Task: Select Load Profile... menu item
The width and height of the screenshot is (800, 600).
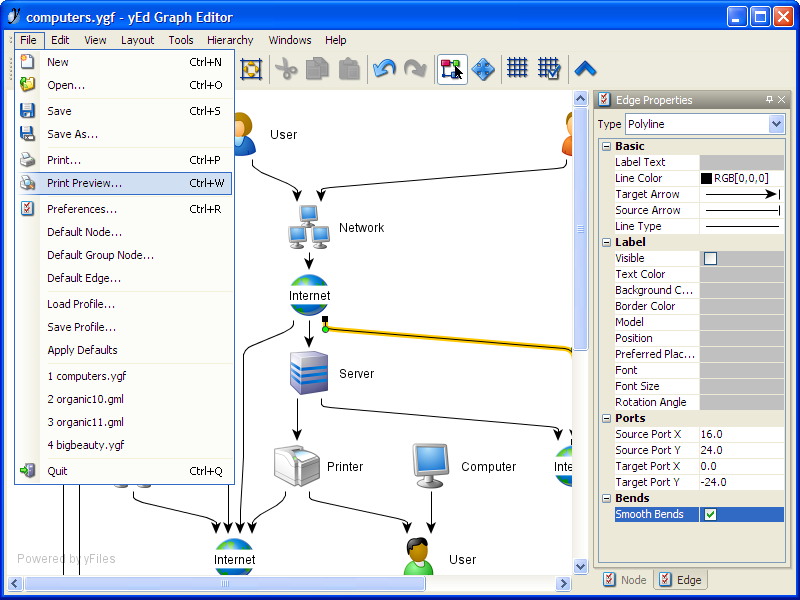Action: (x=124, y=304)
